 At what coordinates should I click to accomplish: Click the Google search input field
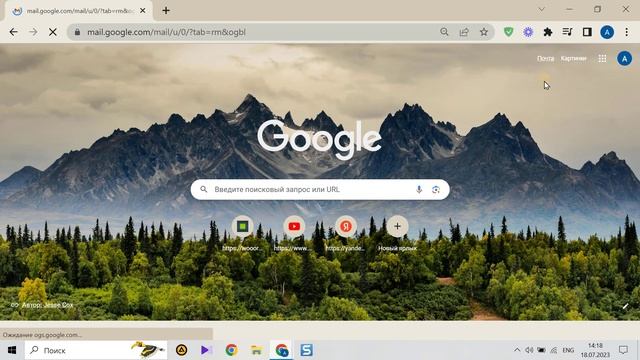coord(320,189)
